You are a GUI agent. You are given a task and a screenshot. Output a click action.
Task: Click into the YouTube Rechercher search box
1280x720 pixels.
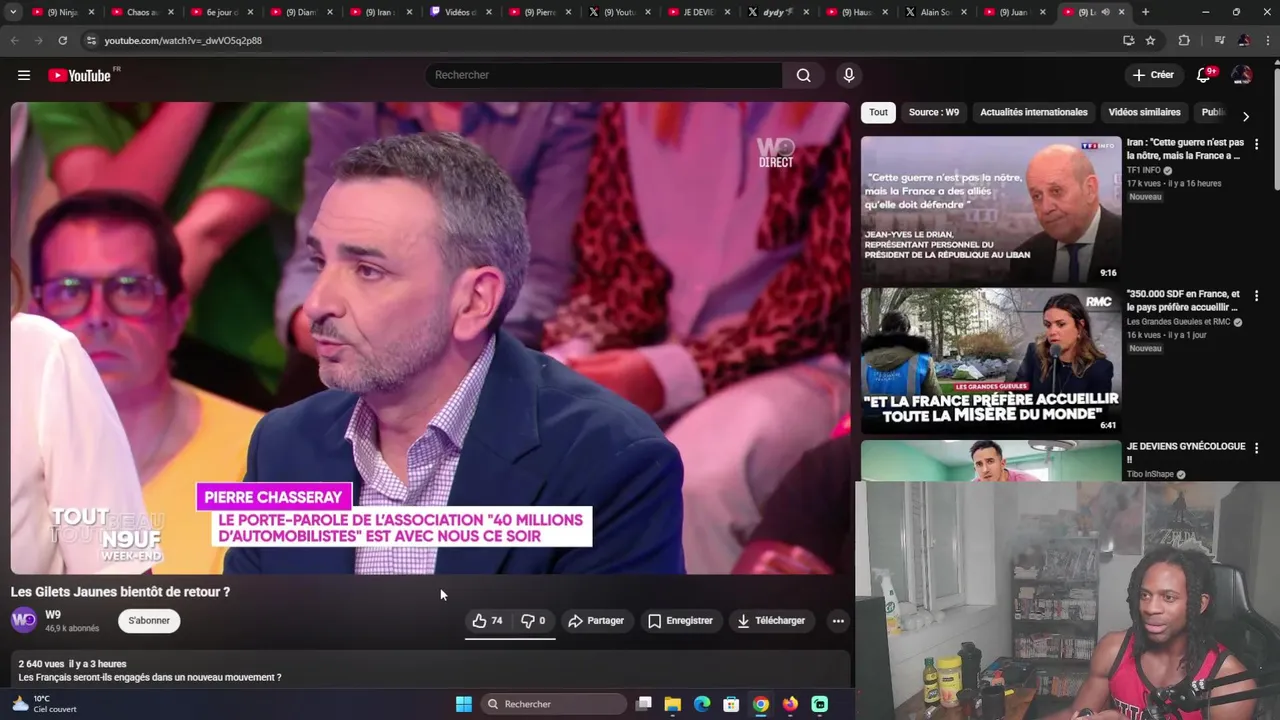604,75
